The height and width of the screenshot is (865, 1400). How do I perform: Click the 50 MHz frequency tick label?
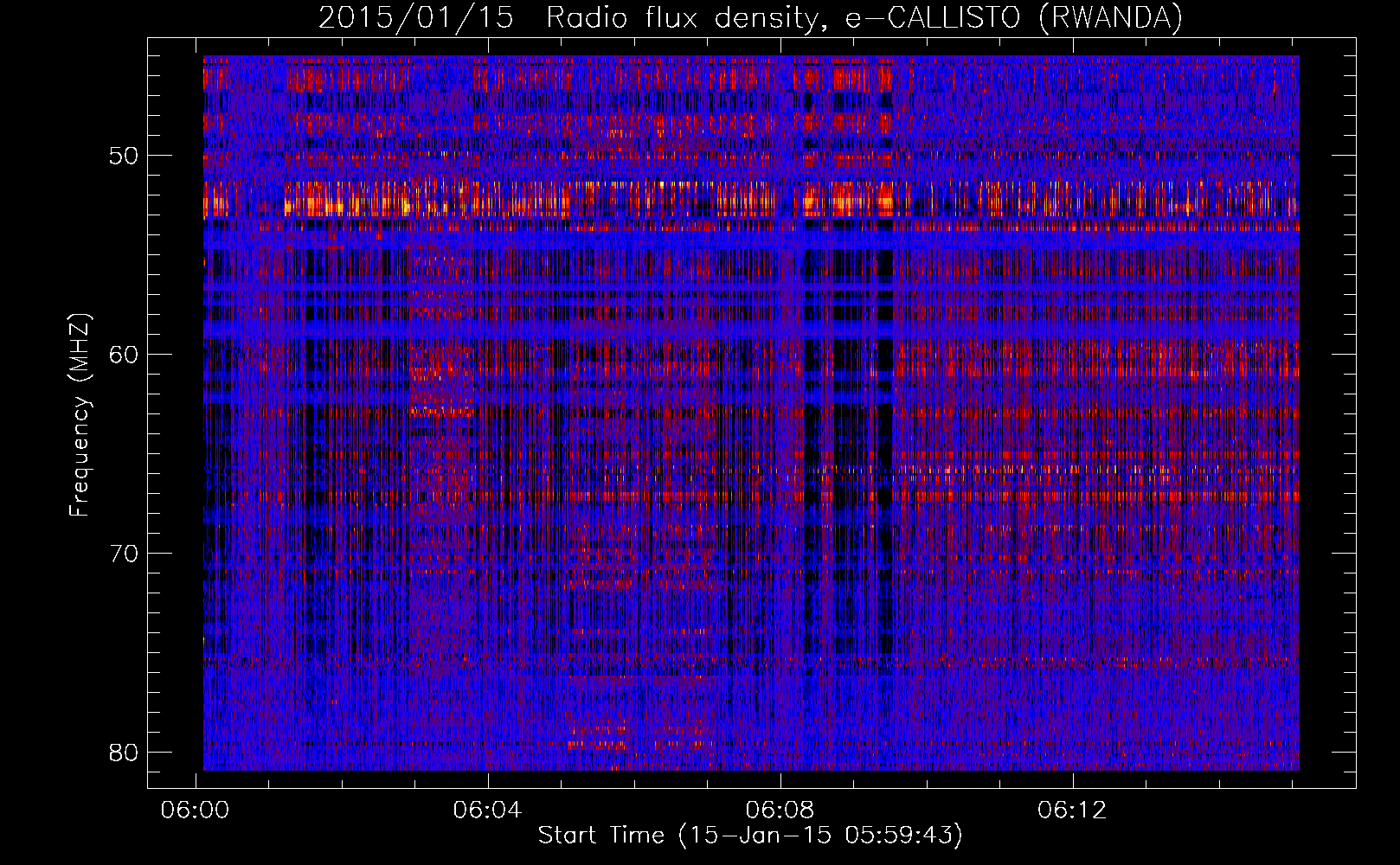(x=125, y=157)
